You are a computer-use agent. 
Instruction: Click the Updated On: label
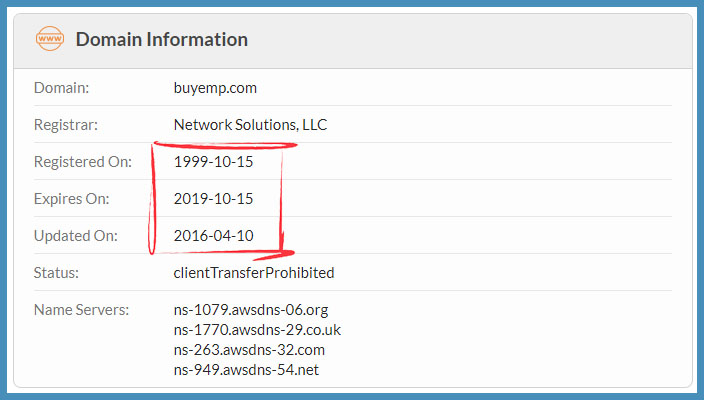(x=76, y=236)
